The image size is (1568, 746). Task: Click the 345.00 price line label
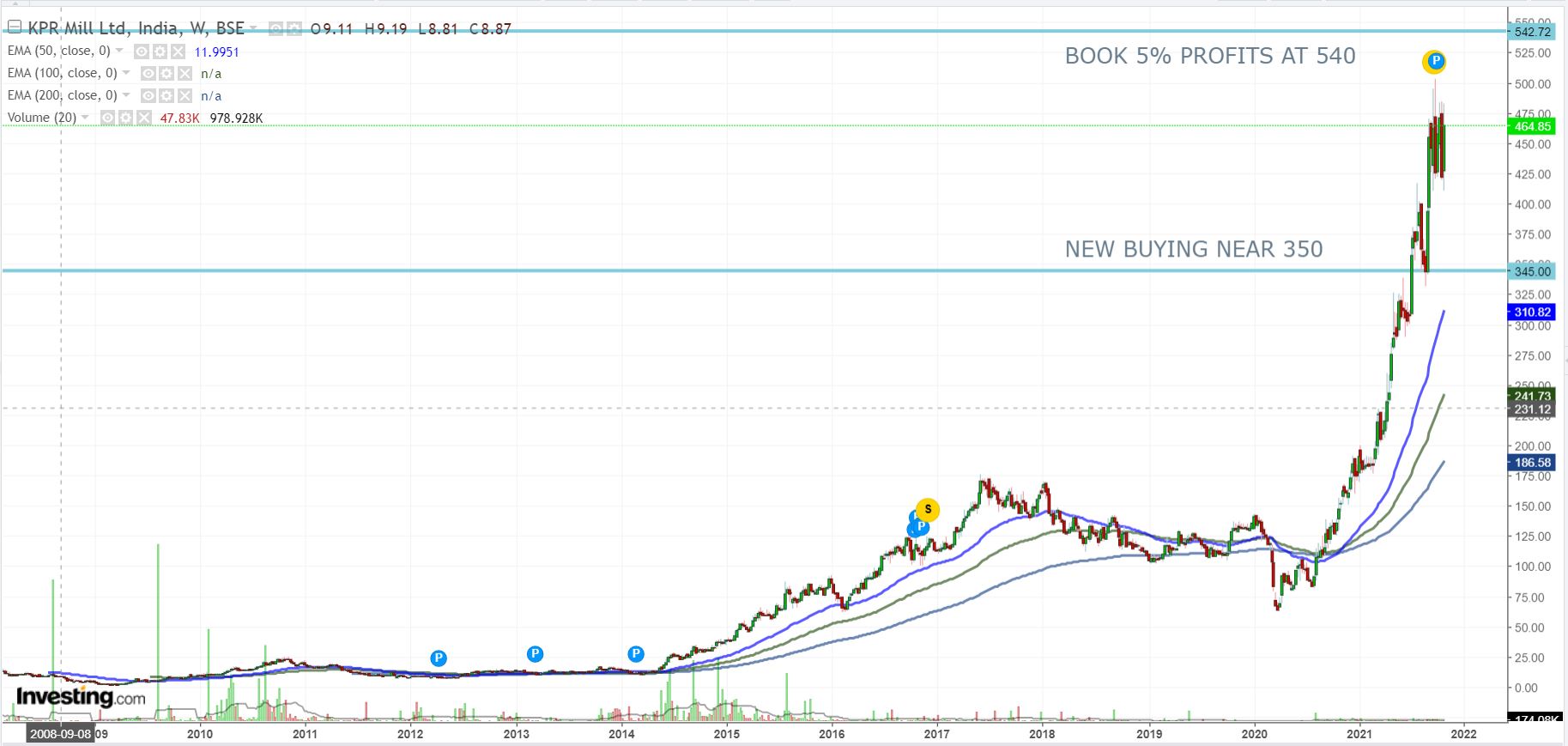coord(1533,271)
